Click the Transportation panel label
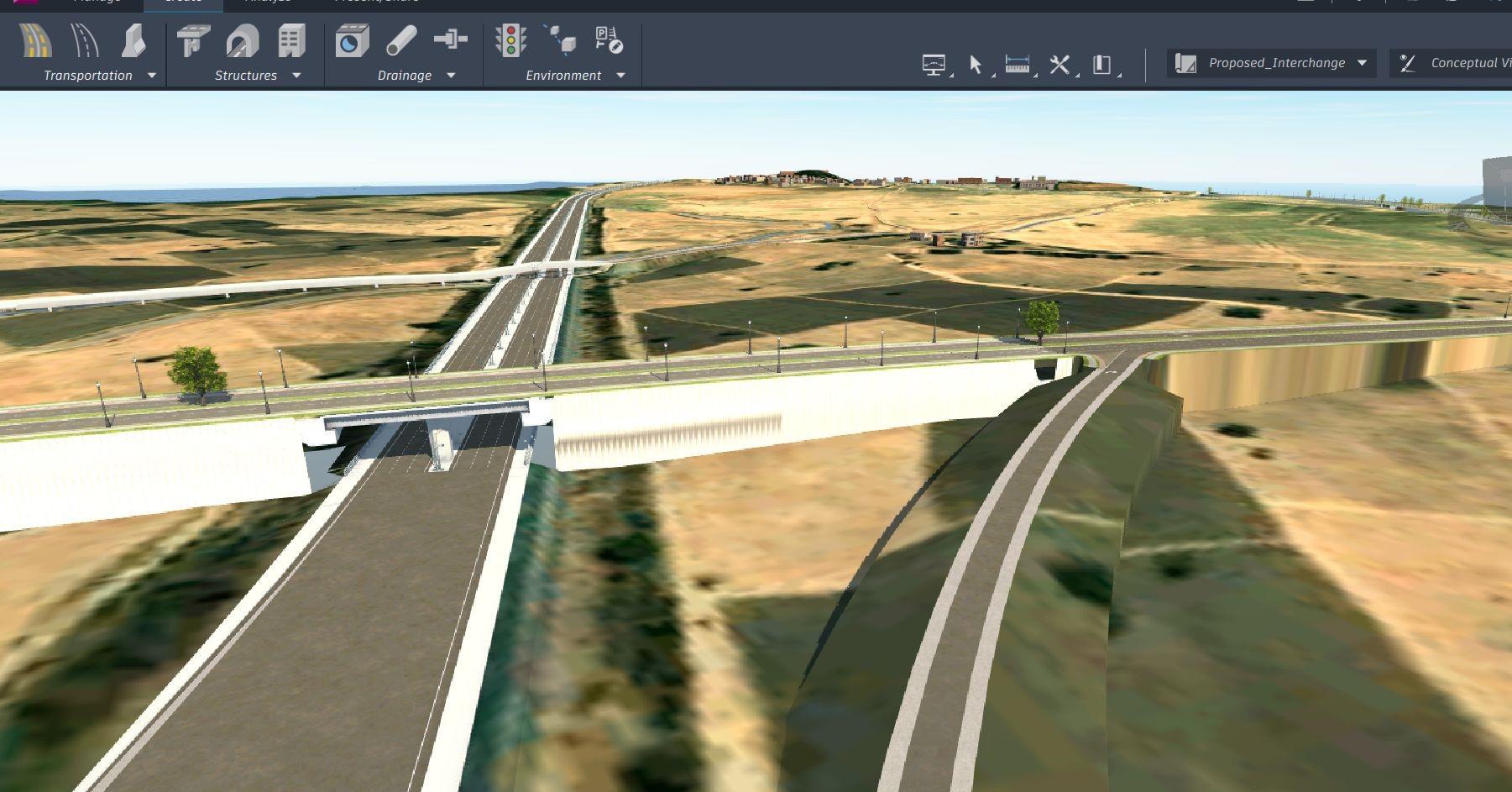 pyautogui.click(x=88, y=76)
